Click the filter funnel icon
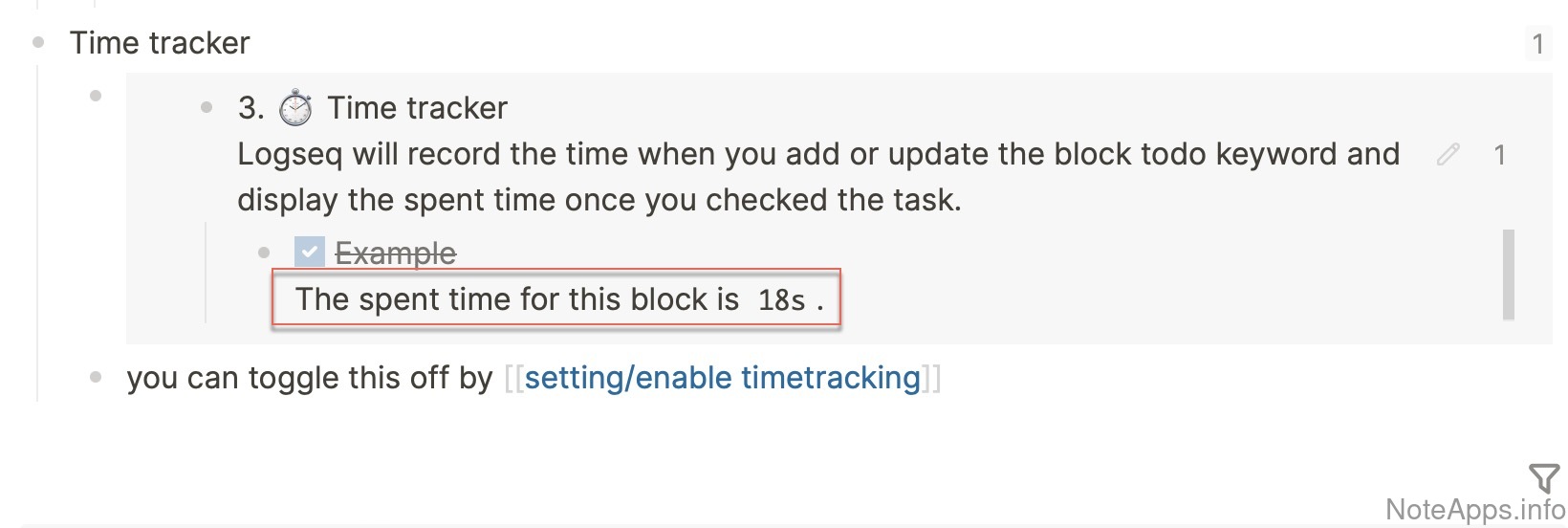Image resolution: width=1568 pixels, height=528 pixels. coord(1544,477)
